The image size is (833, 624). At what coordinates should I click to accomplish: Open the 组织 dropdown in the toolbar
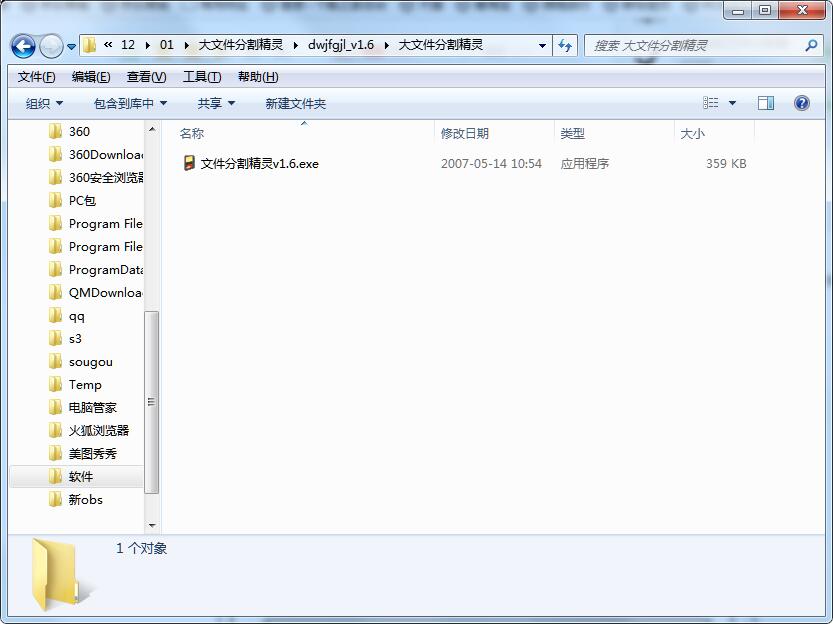click(x=44, y=104)
